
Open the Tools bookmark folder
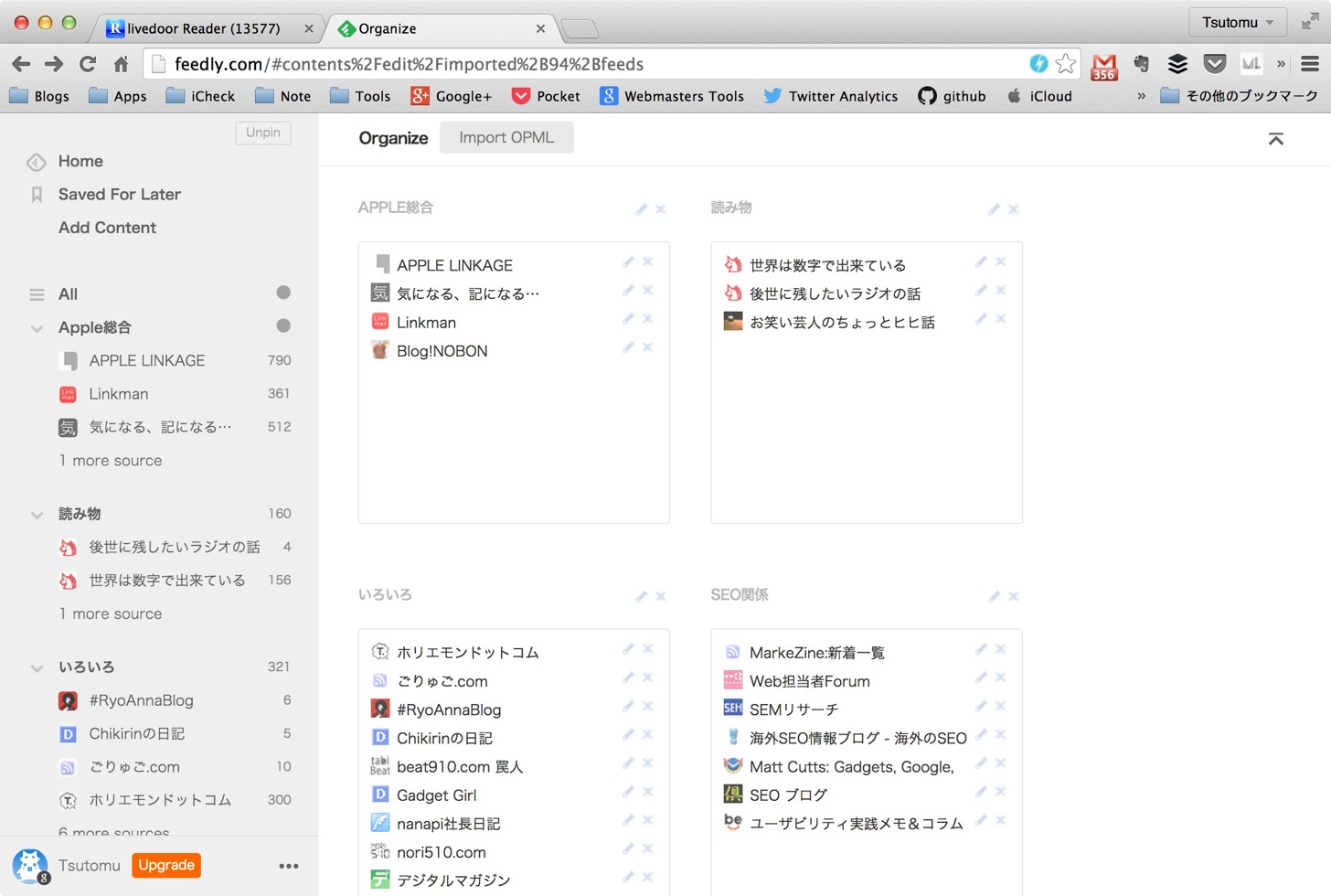click(360, 96)
